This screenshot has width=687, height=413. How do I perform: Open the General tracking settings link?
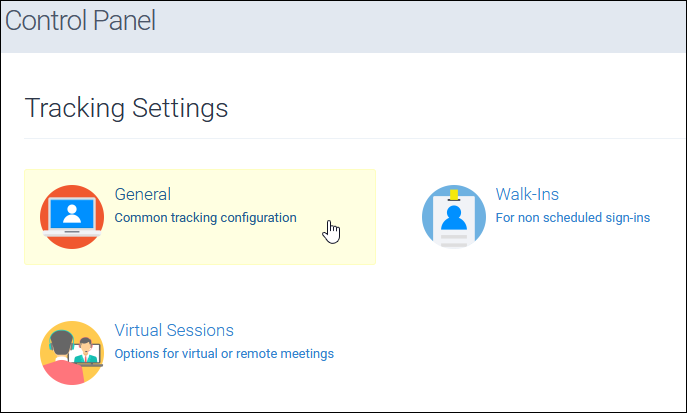(x=143, y=194)
